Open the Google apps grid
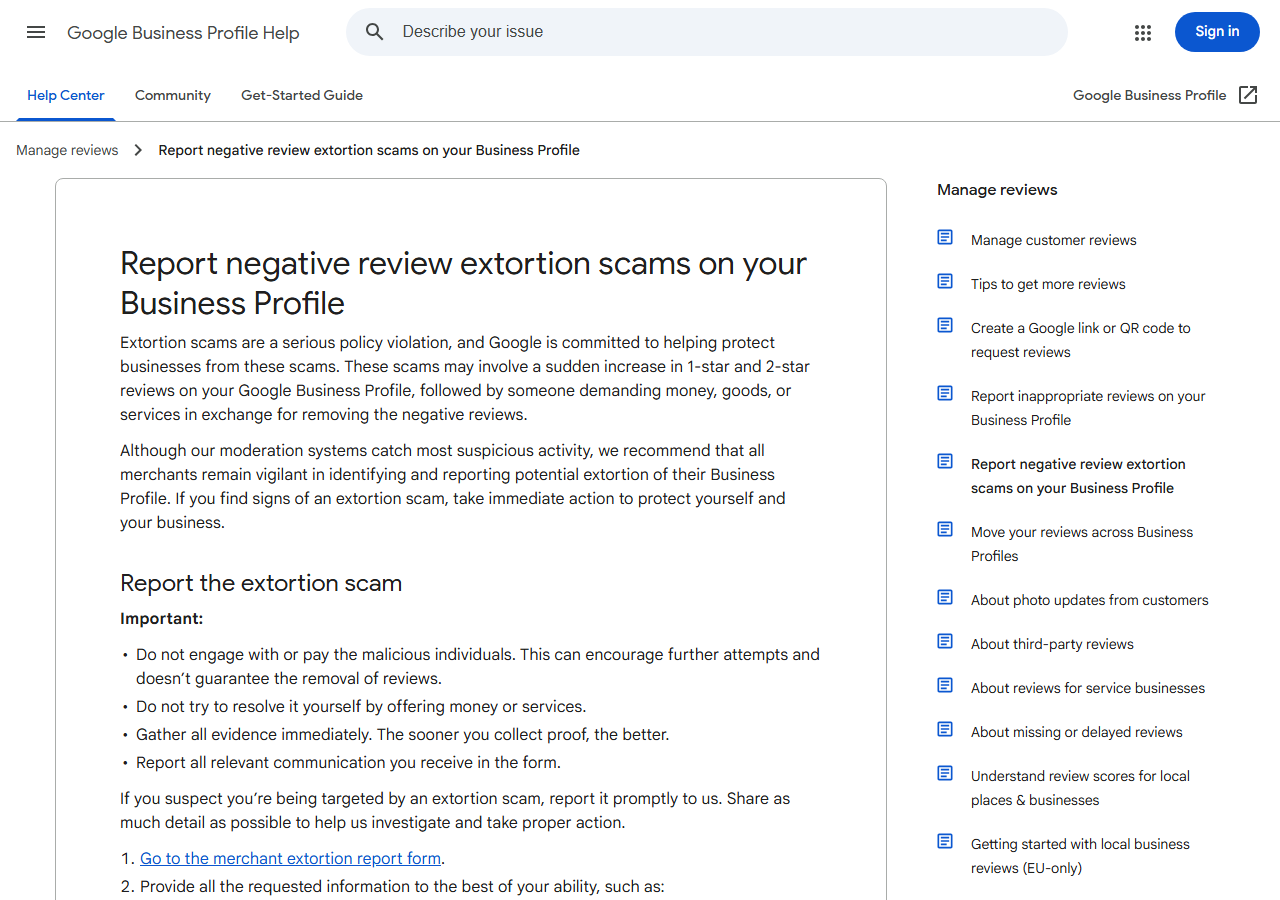The height and width of the screenshot is (900, 1280). (1143, 33)
